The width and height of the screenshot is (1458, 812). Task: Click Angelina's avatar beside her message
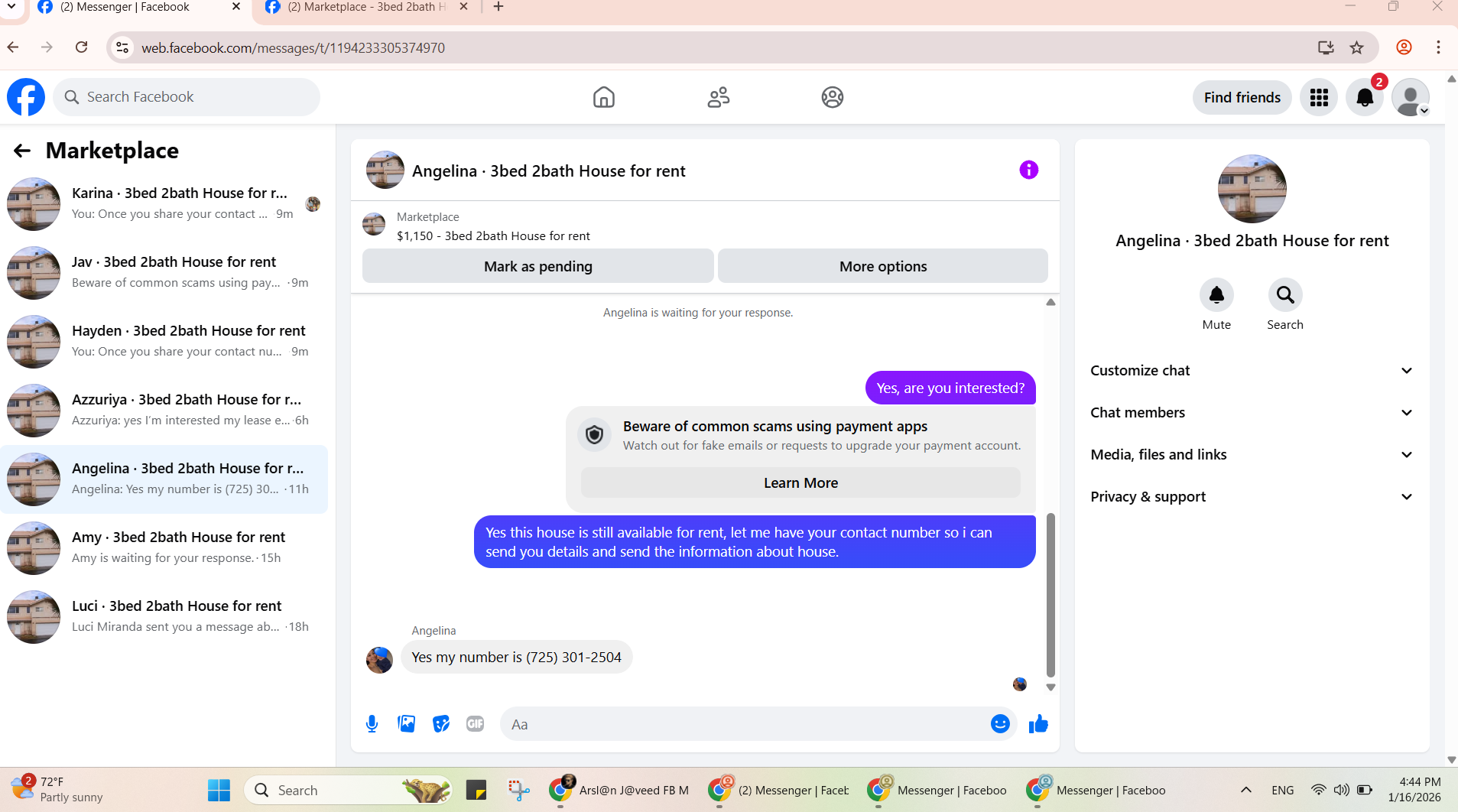click(379, 660)
